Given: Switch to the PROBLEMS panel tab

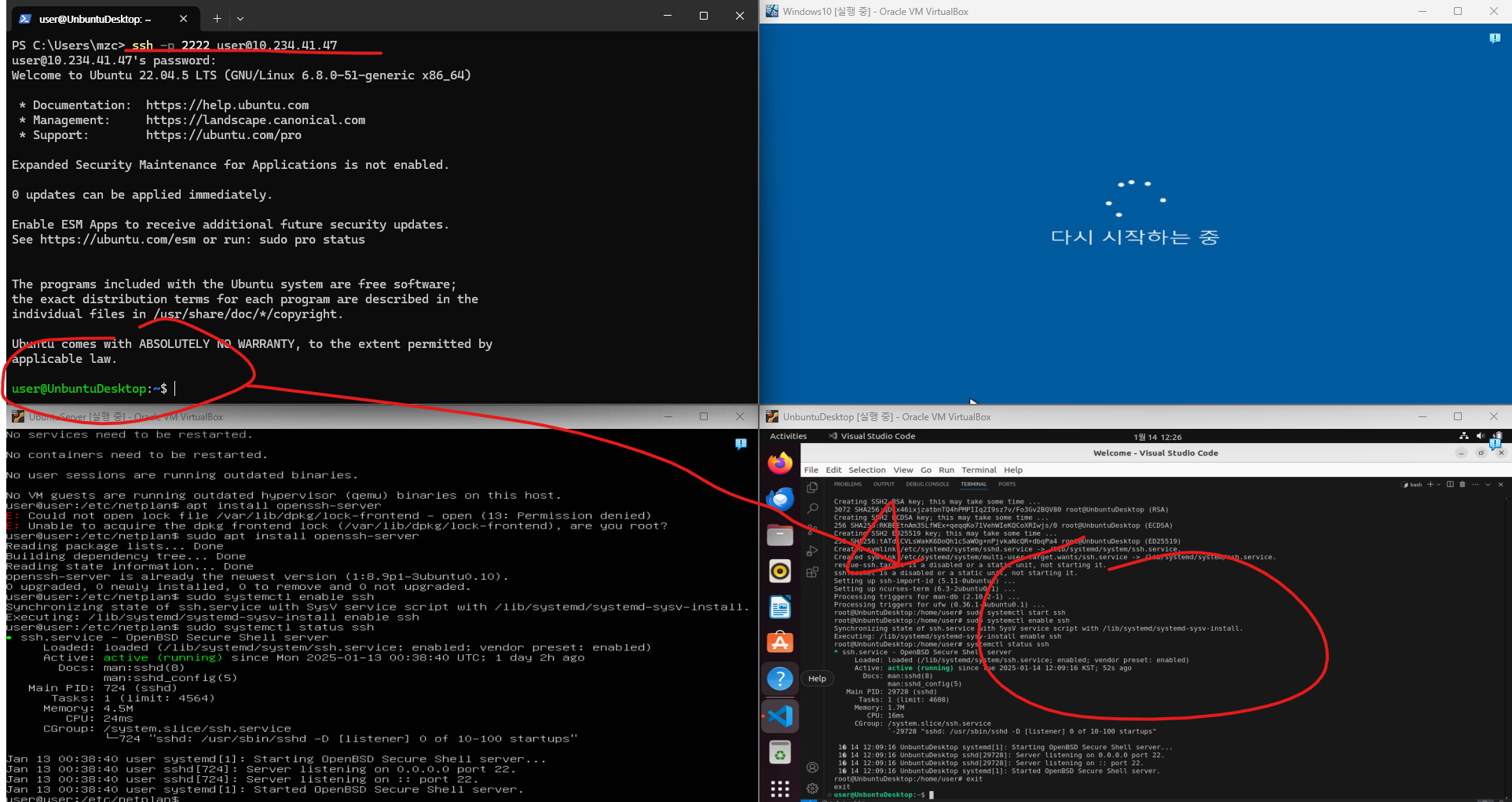Looking at the screenshot, I should click(848, 485).
